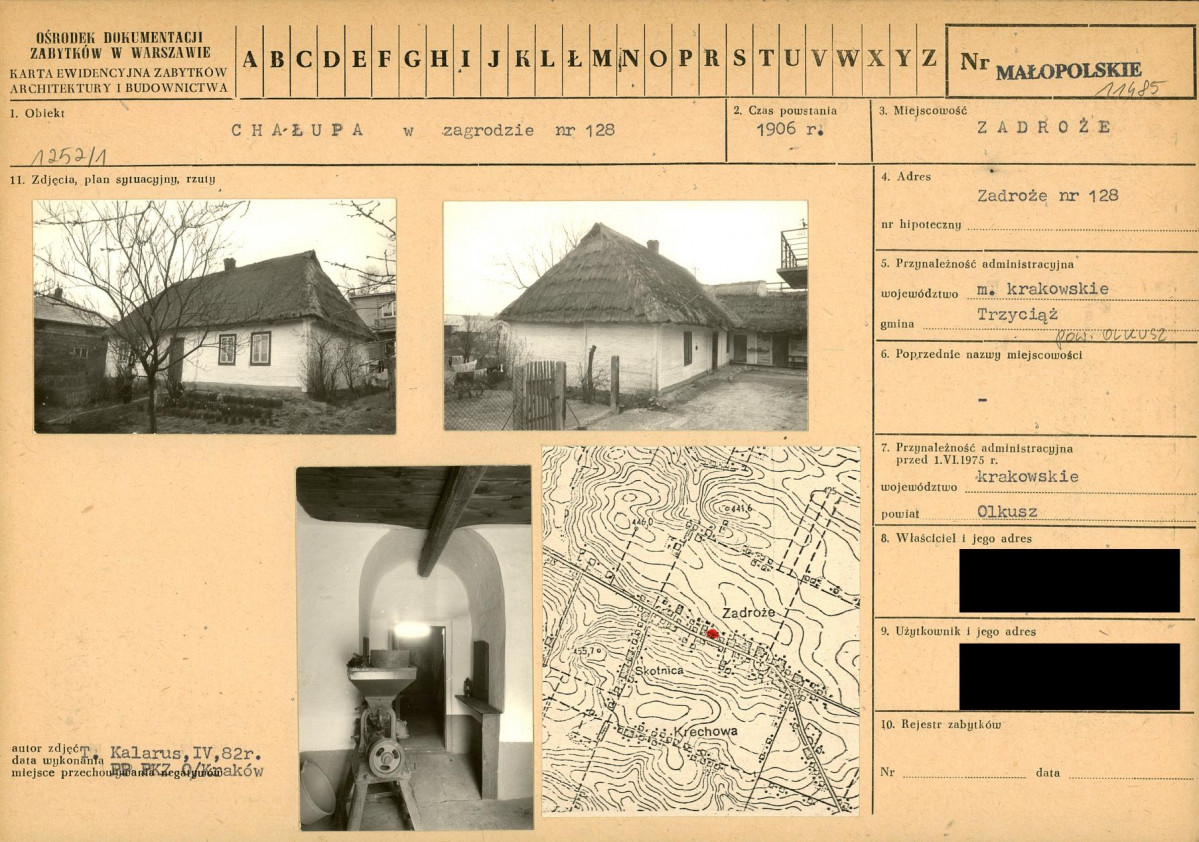Click the ZADROŻE locality field
The width and height of the screenshot is (1199, 842).
1044,127
